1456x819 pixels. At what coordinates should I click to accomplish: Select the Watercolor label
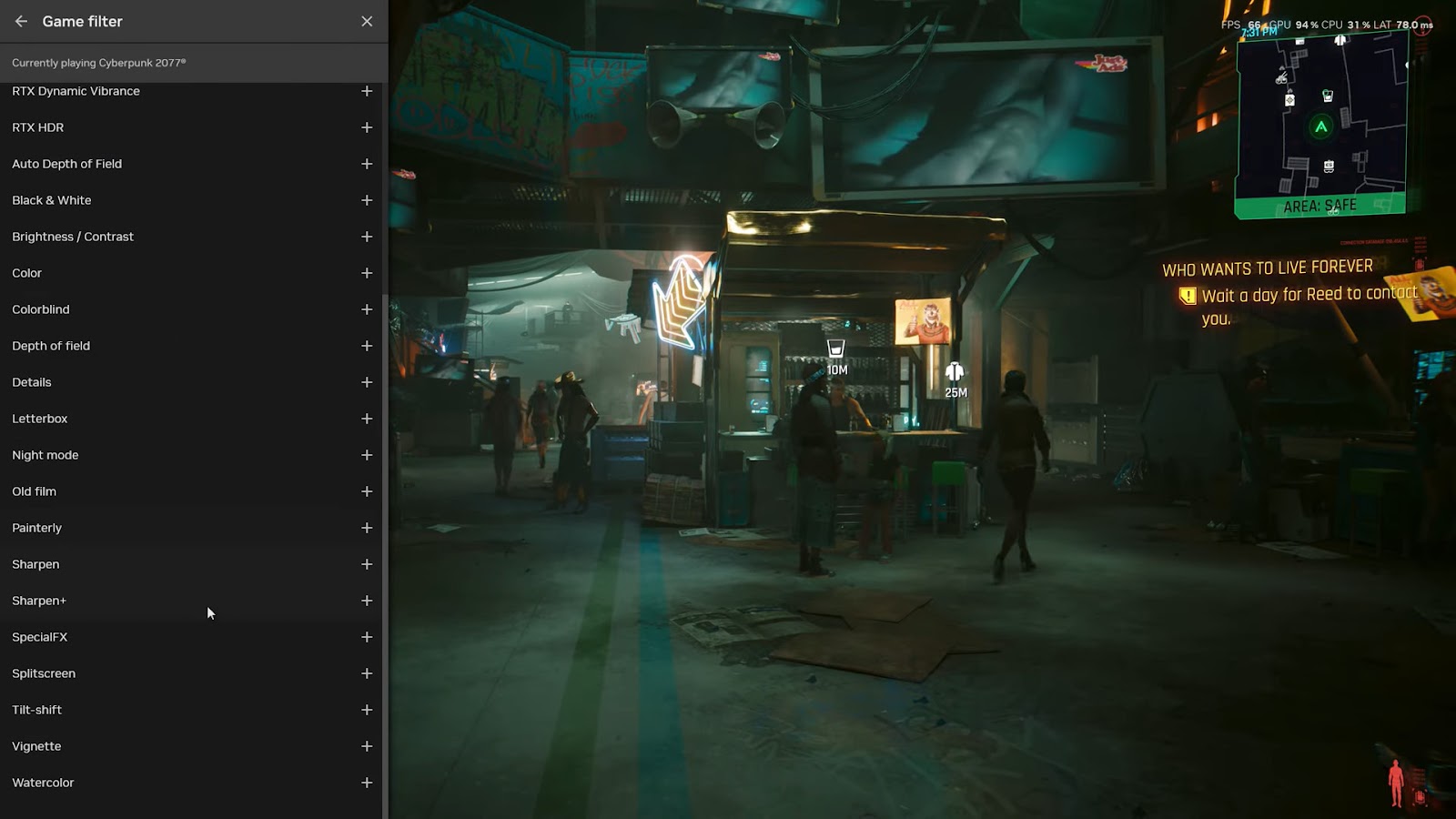pyautogui.click(x=43, y=783)
